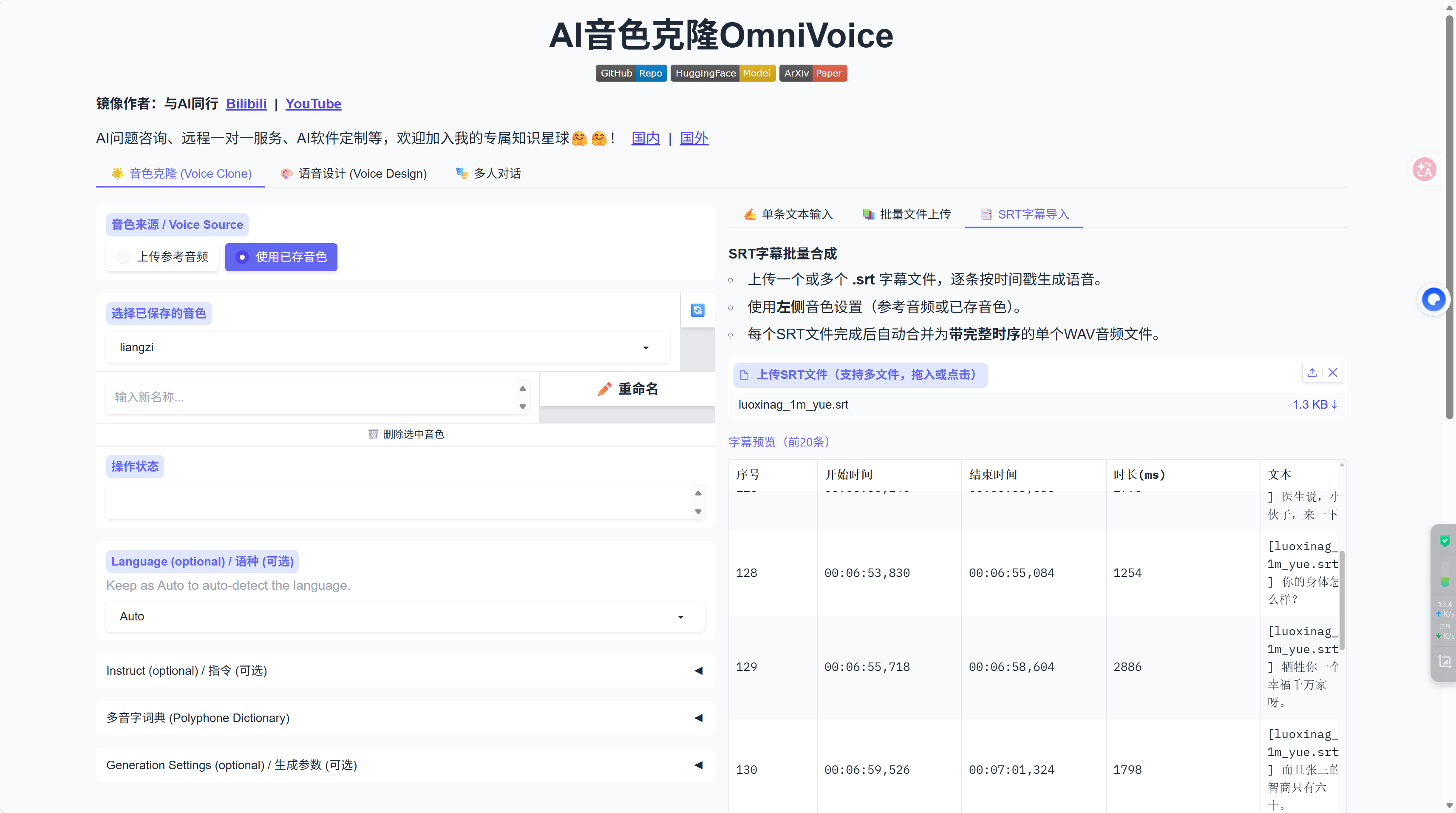Clear the uploaded SRT file with X
Image resolution: width=1456 pixels, height=813 pixels.
pyautogui.click(x=1333, y=372)
